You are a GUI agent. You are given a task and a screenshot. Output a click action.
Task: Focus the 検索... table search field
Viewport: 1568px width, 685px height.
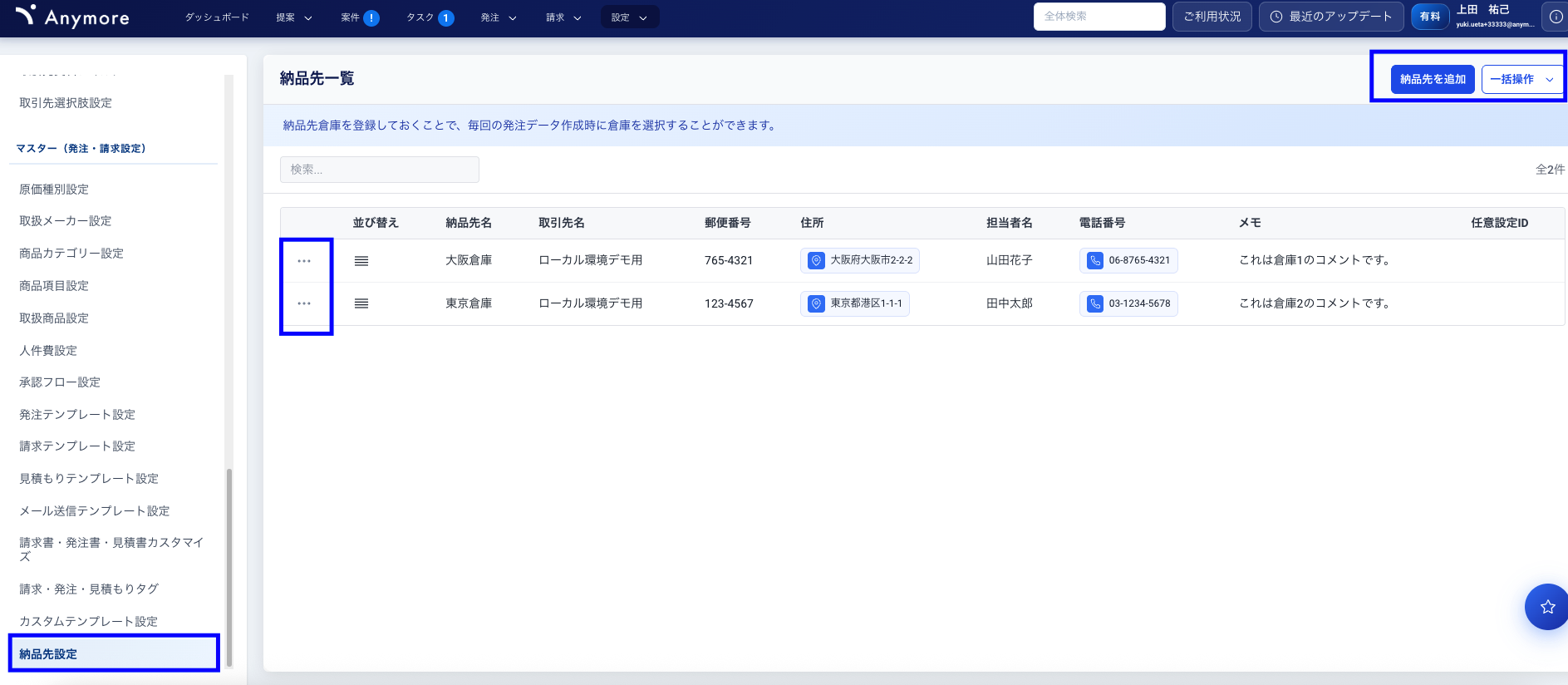380,170
